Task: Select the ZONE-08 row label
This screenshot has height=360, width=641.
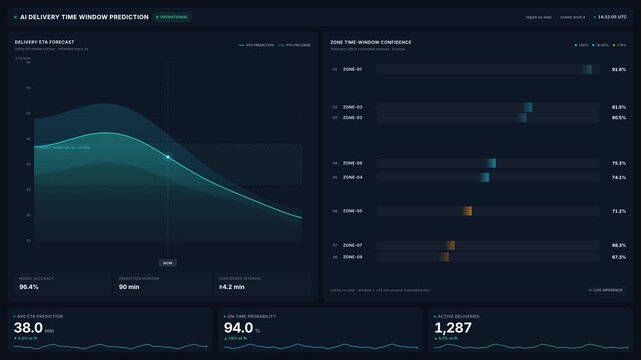Action: pos(352,257)
